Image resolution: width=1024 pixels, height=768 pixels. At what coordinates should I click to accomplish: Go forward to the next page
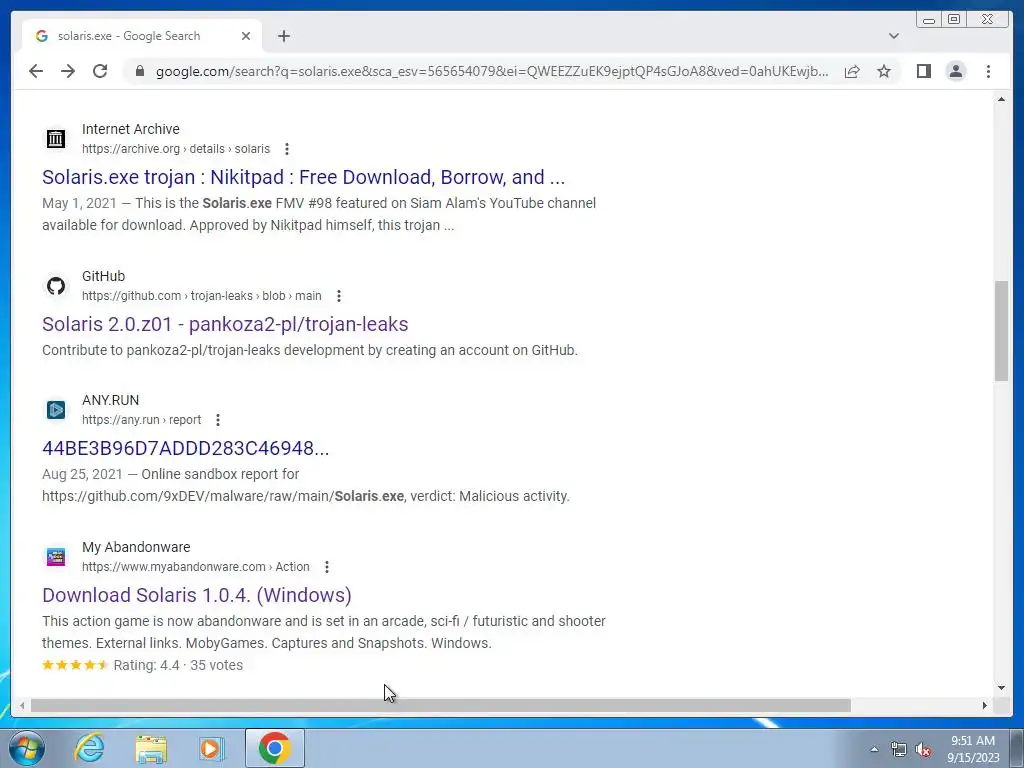pos(68,71)
